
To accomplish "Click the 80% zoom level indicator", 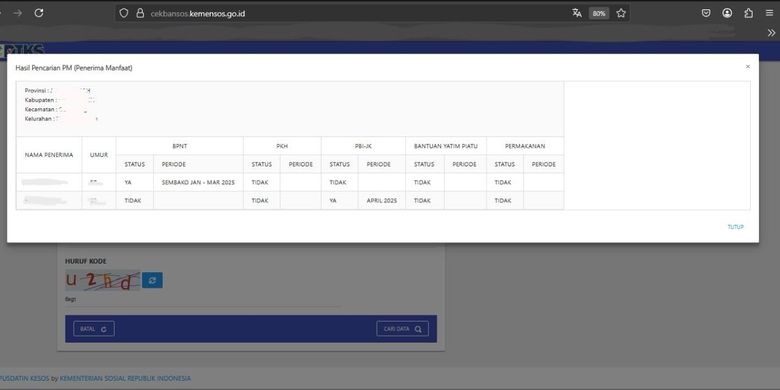I will (599, 13).
